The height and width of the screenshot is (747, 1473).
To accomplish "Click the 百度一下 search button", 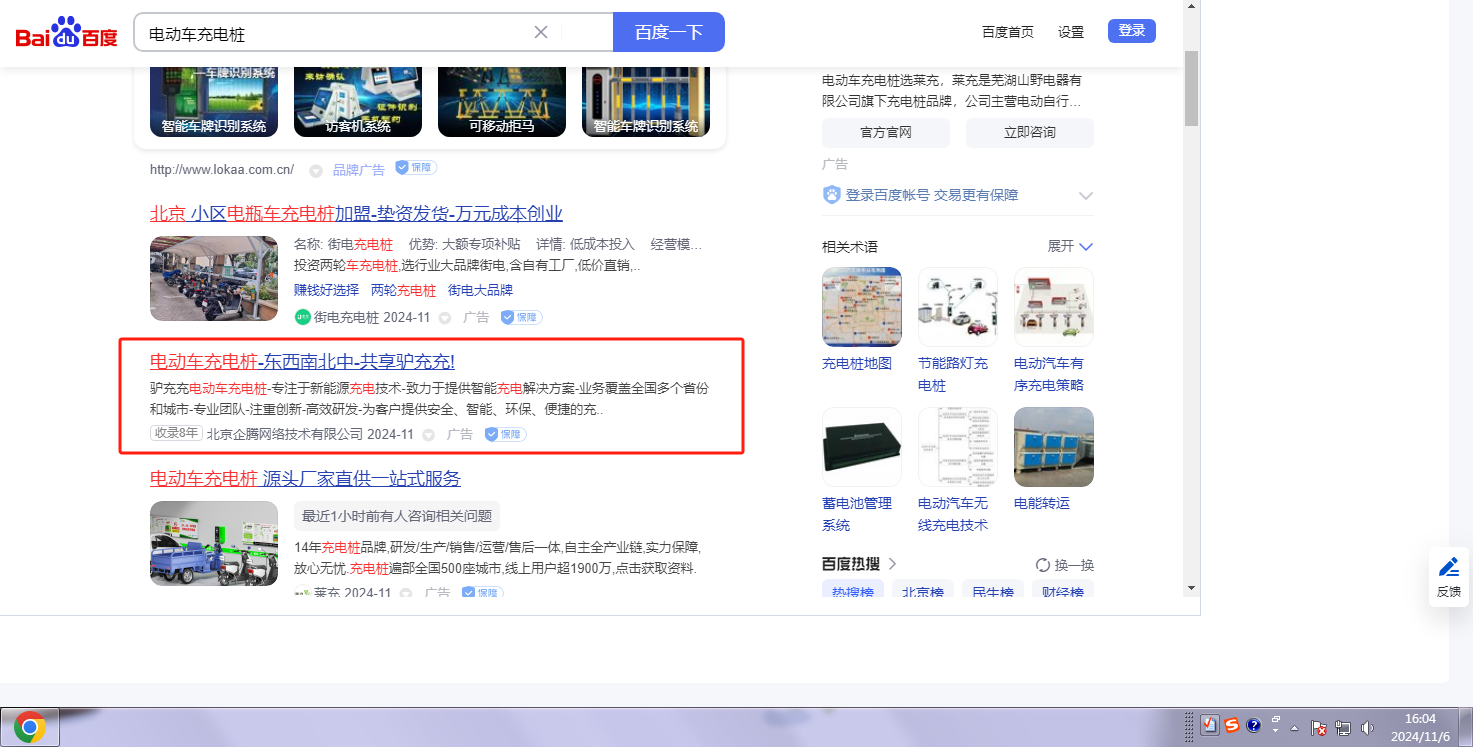I will coord(669,32).
